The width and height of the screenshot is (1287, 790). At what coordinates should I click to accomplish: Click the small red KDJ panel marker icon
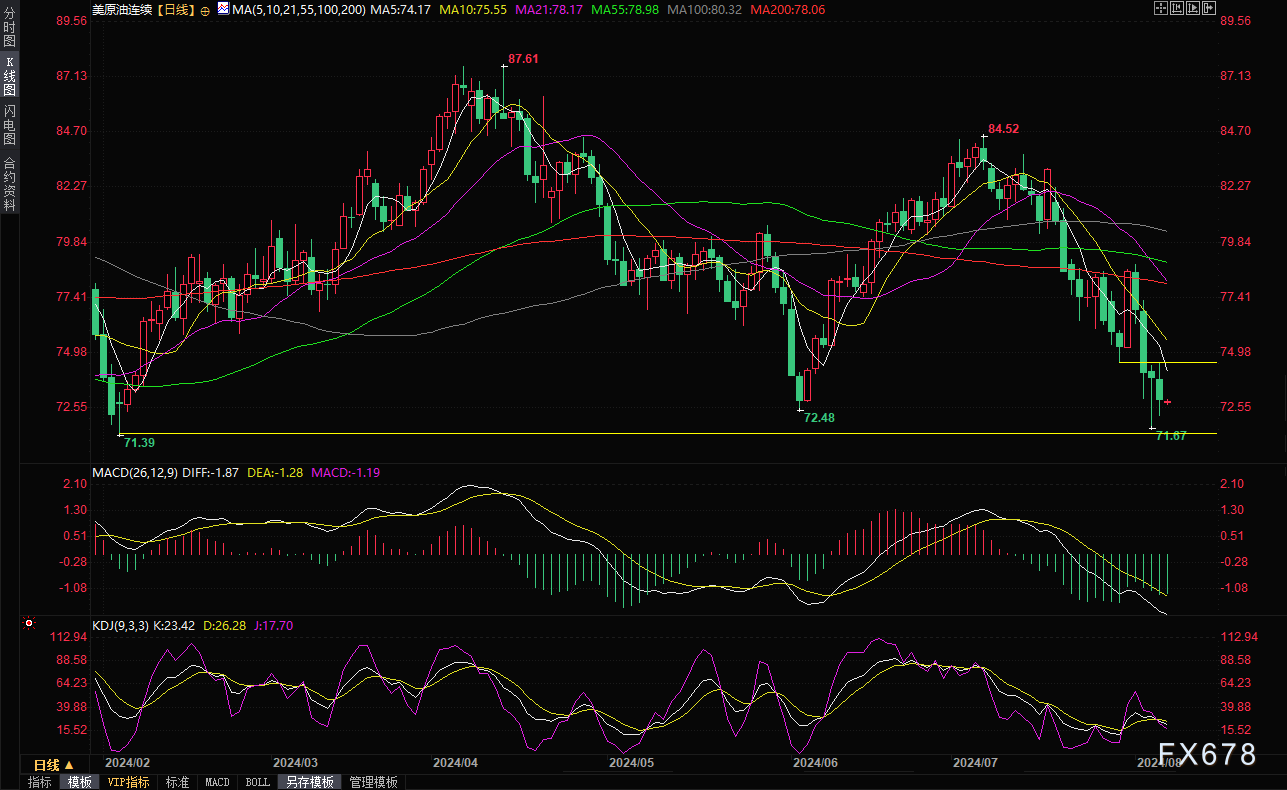[29, 623]
